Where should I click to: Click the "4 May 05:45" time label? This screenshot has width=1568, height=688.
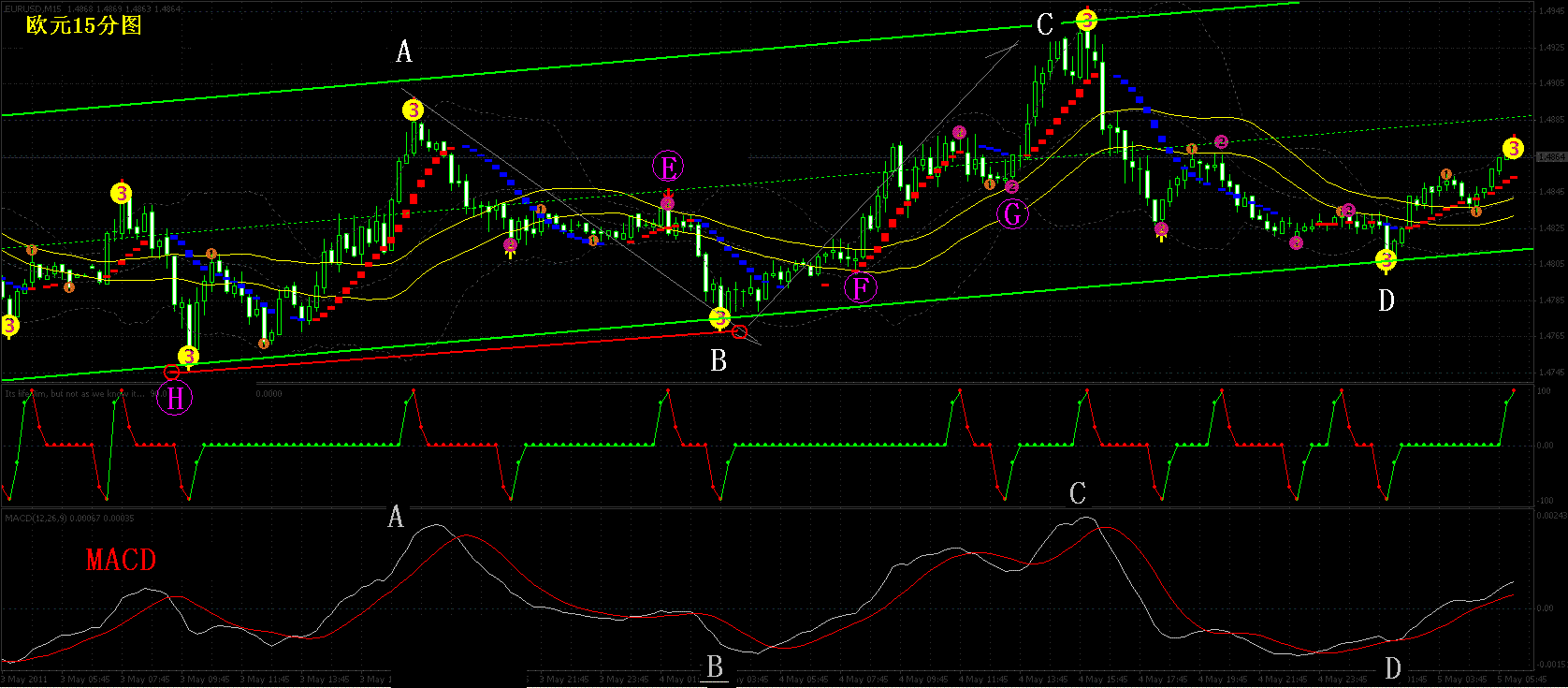[804, 680]
